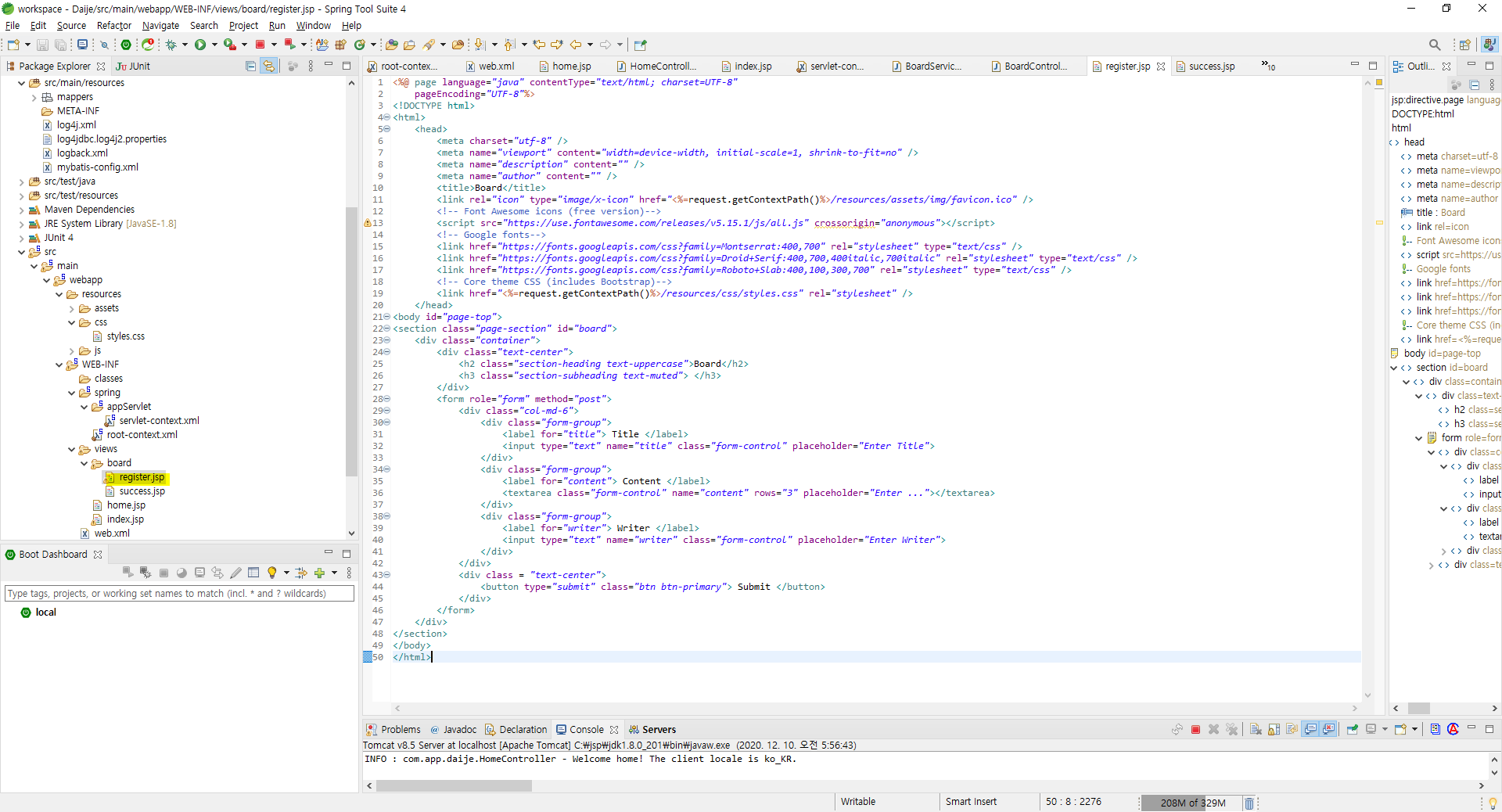Collapse the WEB-INF folder

tap(59, 365)
